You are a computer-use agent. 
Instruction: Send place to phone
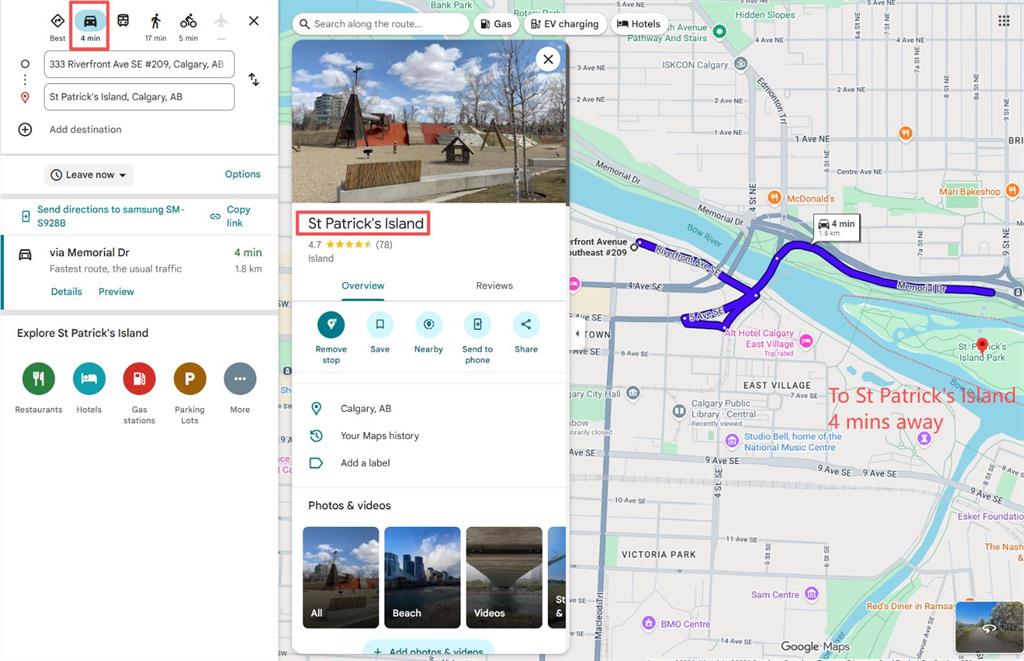pyautogui.click(x=477, y=324)
